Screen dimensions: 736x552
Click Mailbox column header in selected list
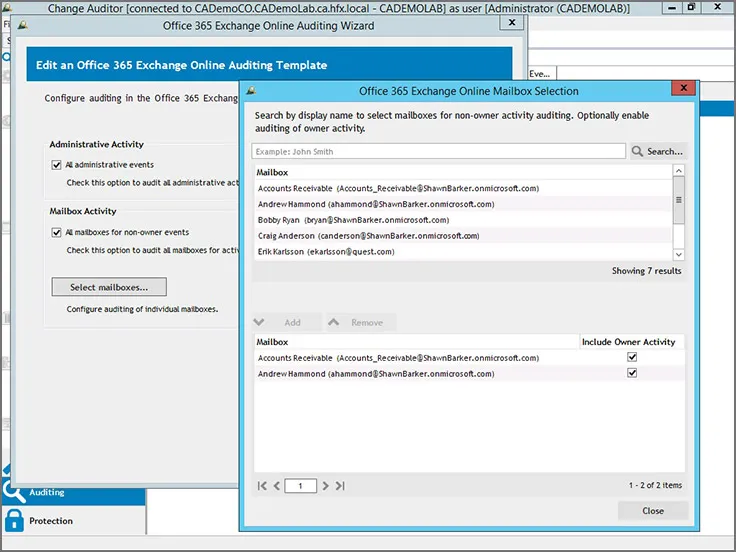point(417,342)
